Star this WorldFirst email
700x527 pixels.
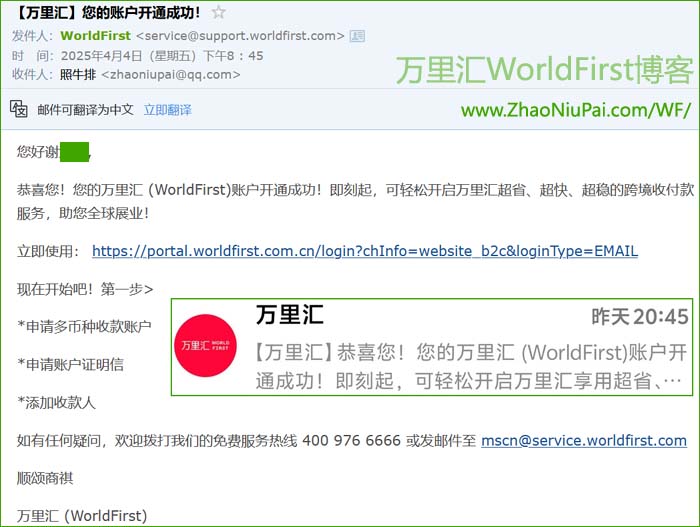click(218, 12)
